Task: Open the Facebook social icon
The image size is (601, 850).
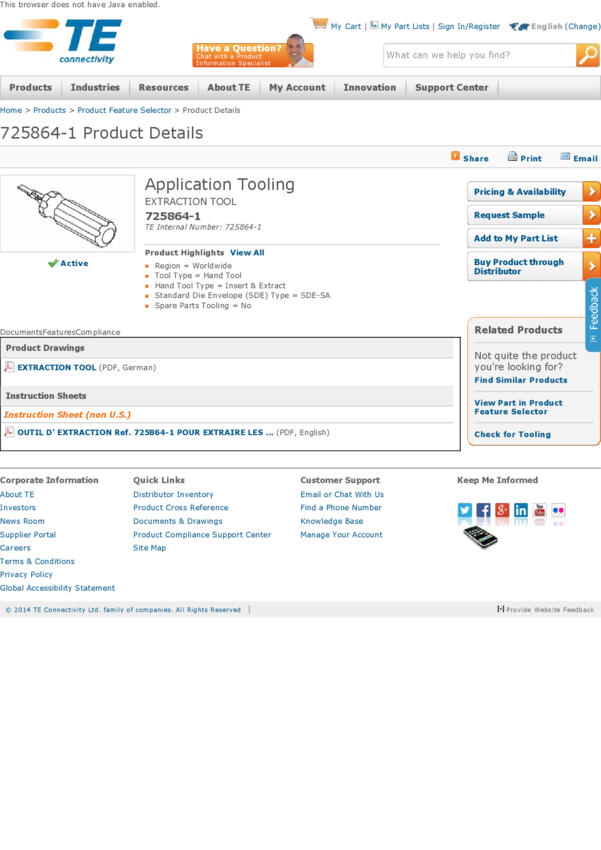Action: point(484,510)
